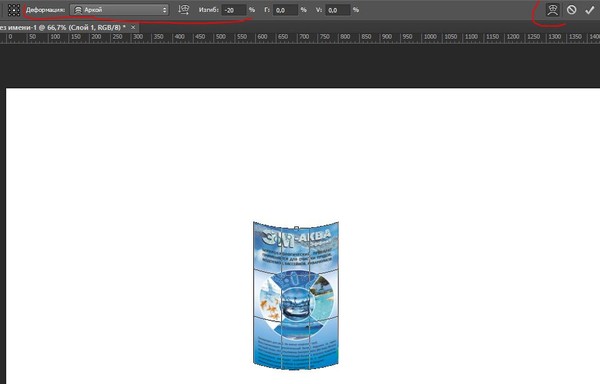Close the document tab with the x
The height and width of the screenshot is (384, 600).
click(x=133, y=27)
